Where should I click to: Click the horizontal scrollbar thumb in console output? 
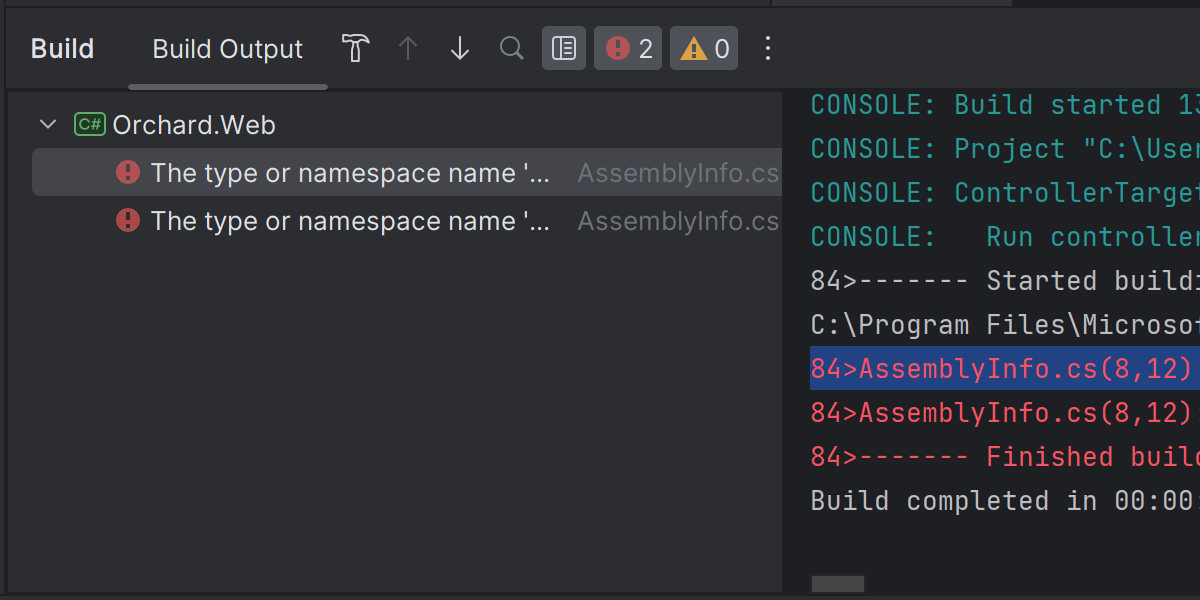coord(838,584)
